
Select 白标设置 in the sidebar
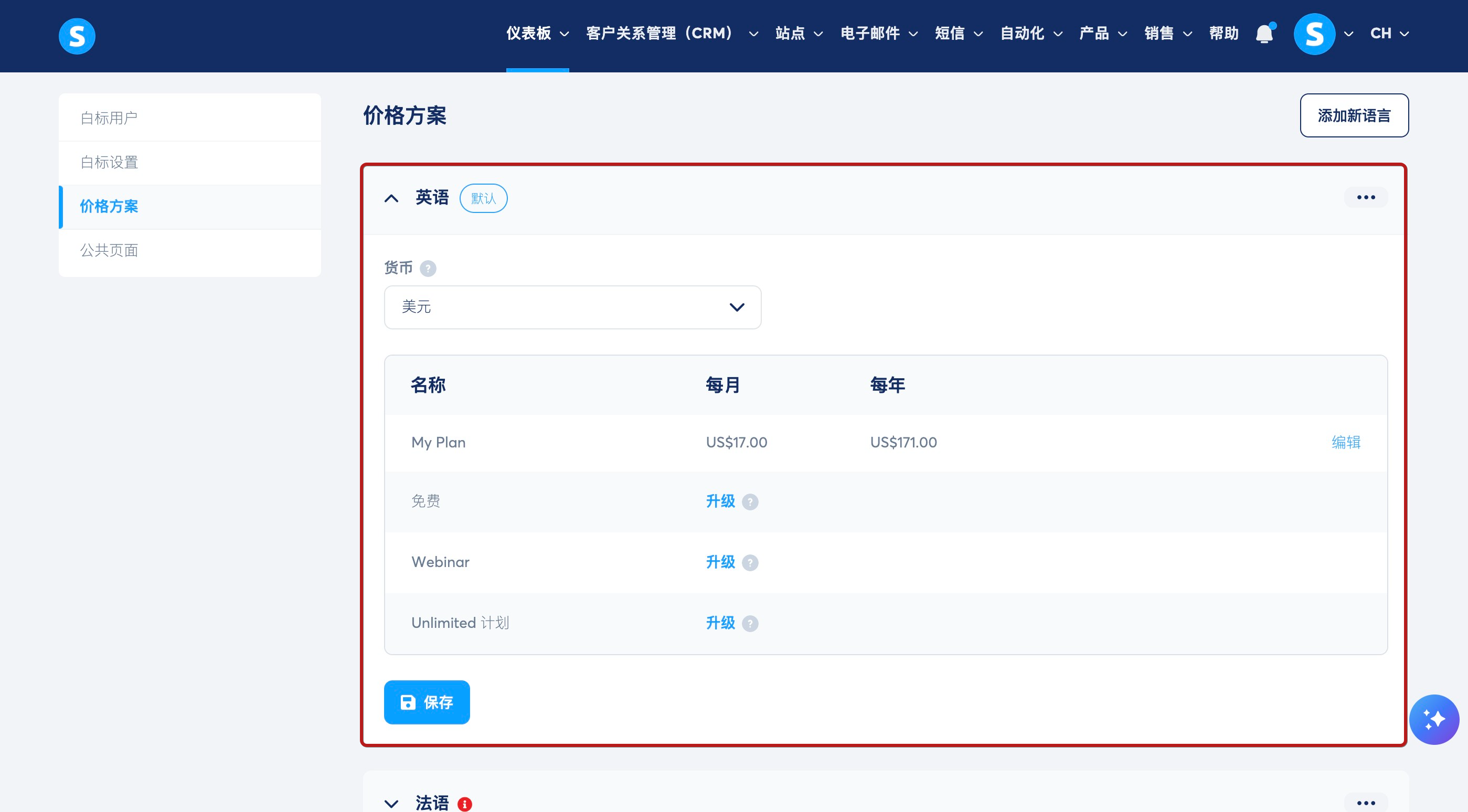110,163
